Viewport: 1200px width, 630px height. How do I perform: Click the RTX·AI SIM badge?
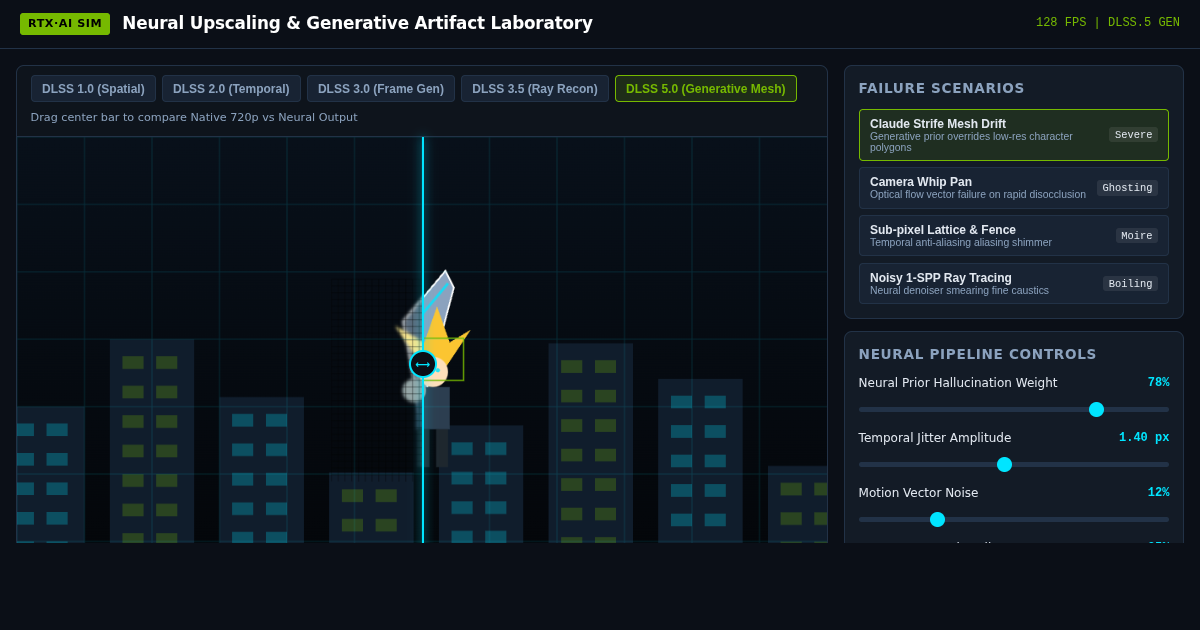(x=65, y=24)
